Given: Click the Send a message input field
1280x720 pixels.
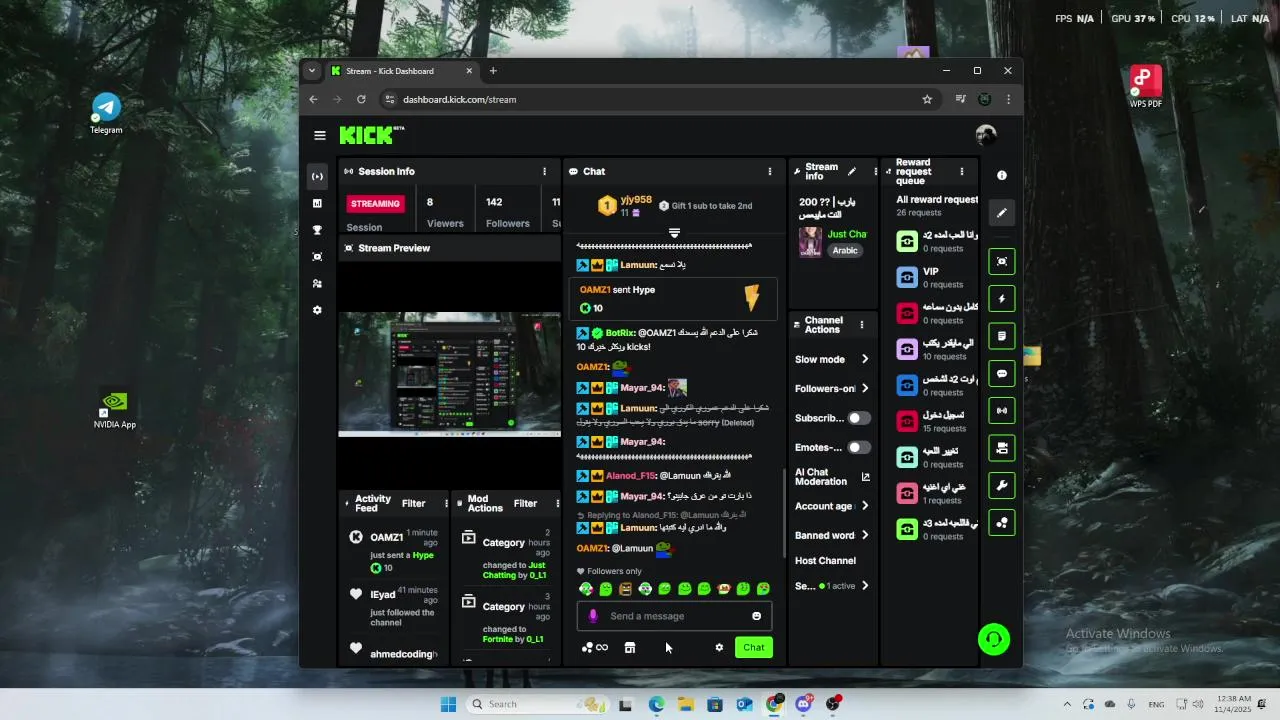Looking at the screenshot, I should pyautogui.click(x=674, y=616).
